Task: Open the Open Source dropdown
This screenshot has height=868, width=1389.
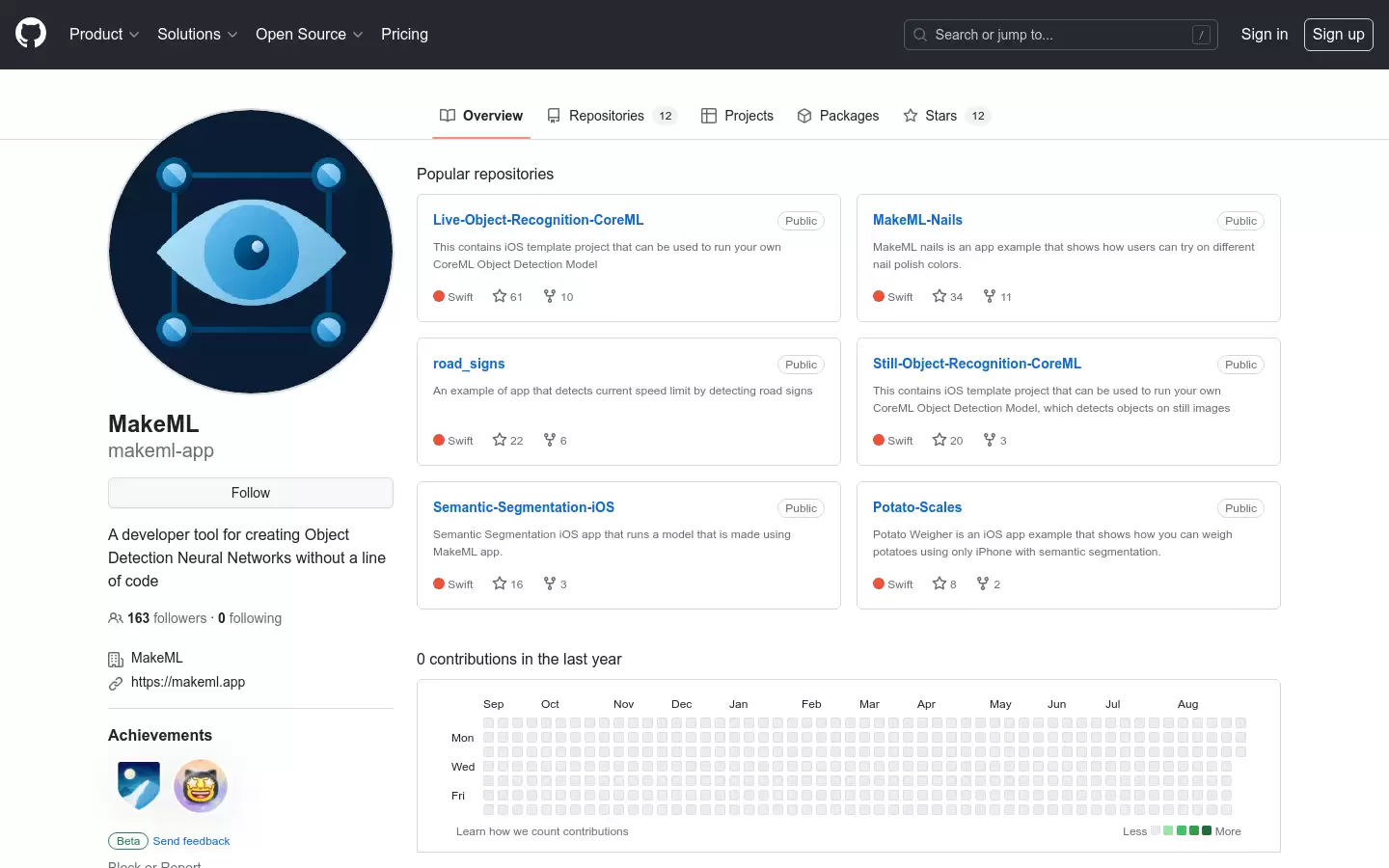Action: point(310,34)
